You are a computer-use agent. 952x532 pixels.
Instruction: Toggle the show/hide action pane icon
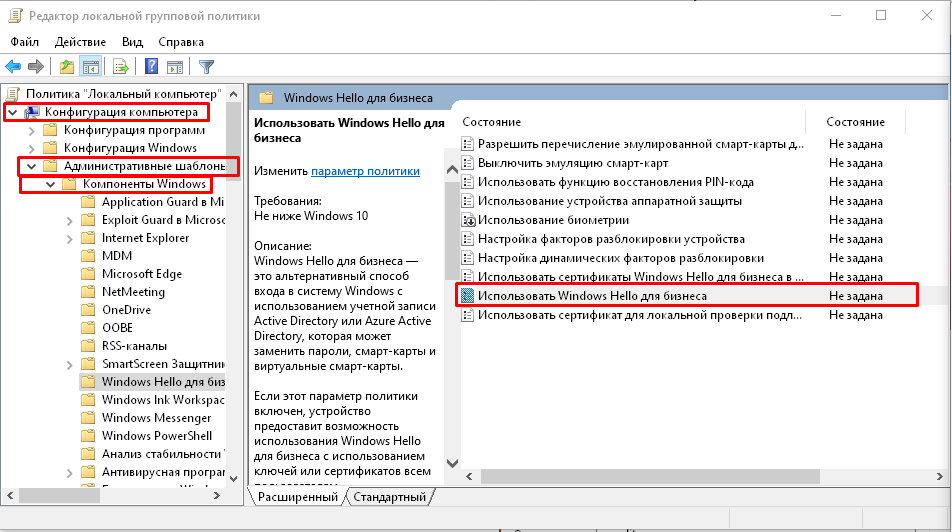tap(175, 67)
